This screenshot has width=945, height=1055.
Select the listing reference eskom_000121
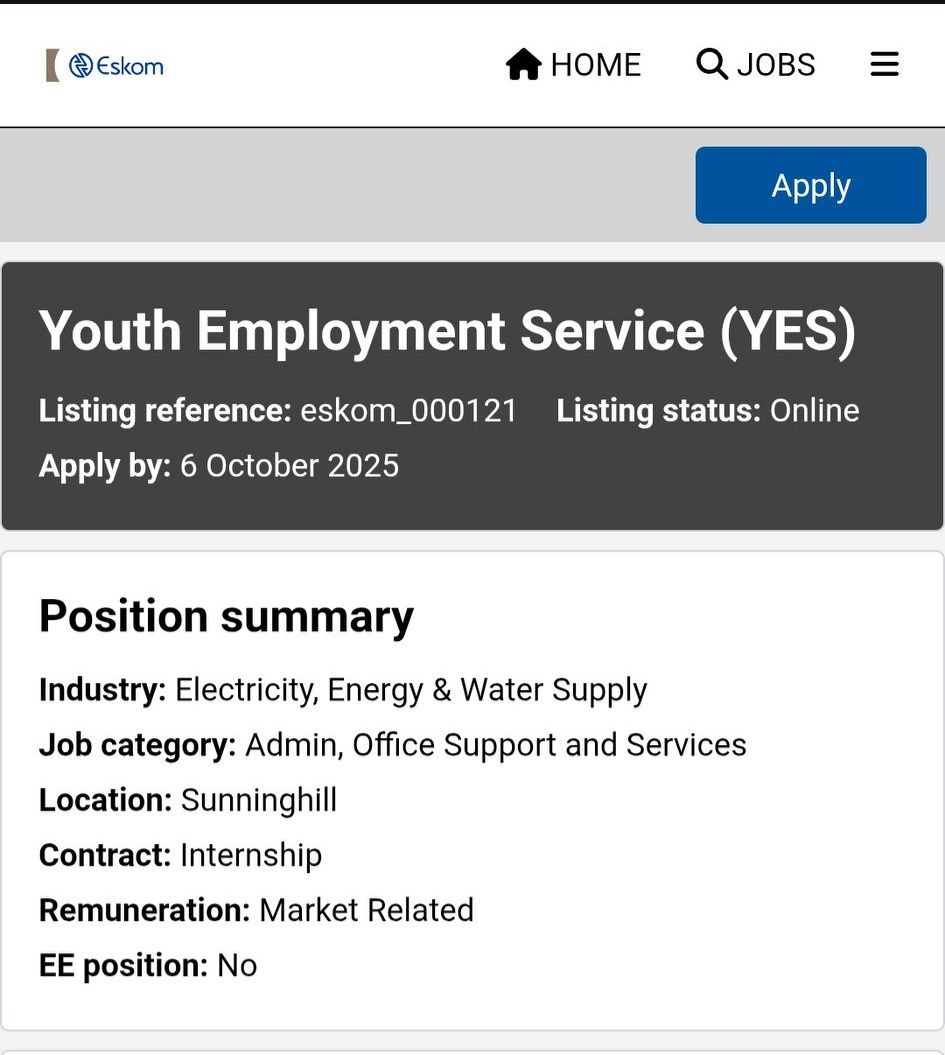(408, 410)
